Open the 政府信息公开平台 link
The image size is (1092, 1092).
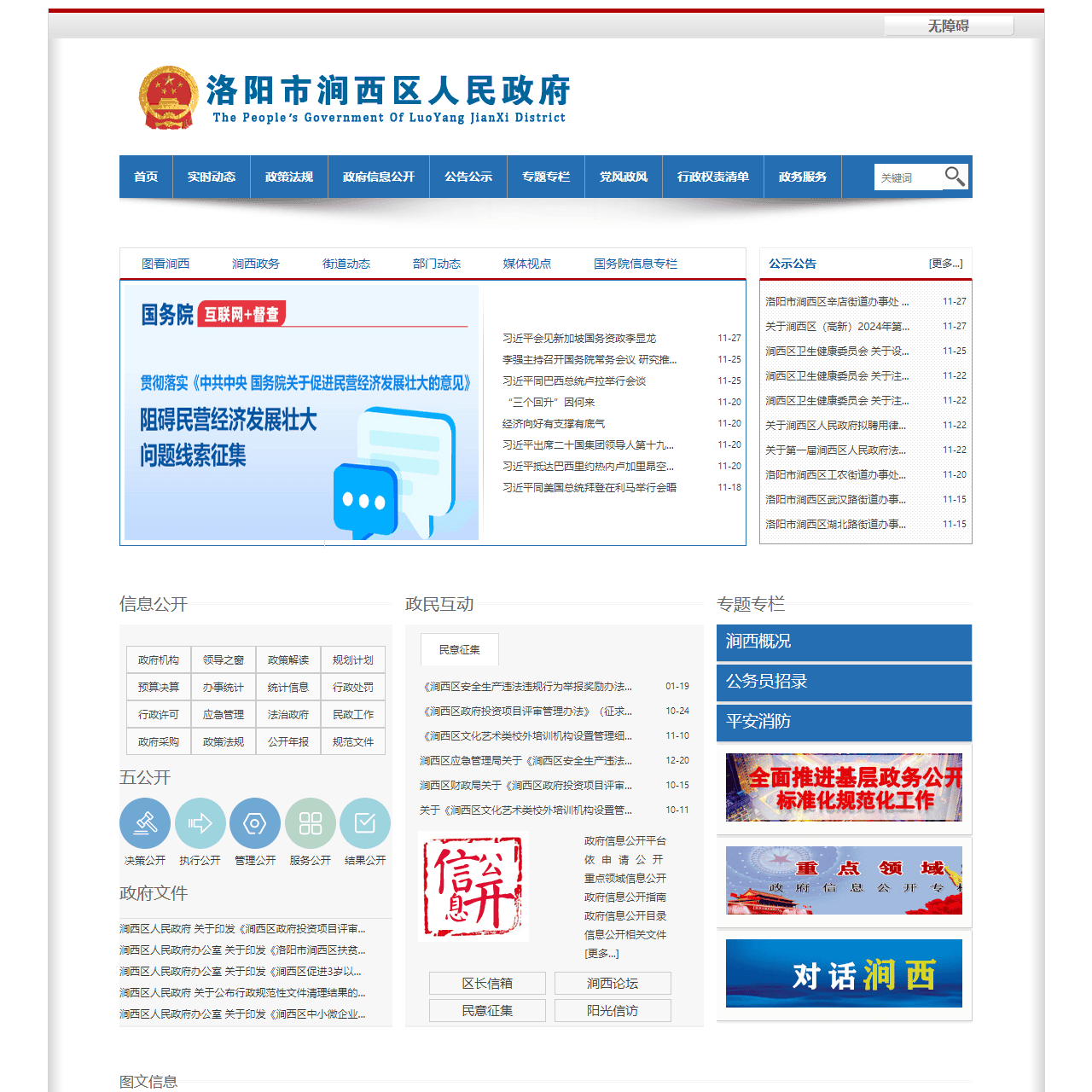pos(625,841)
